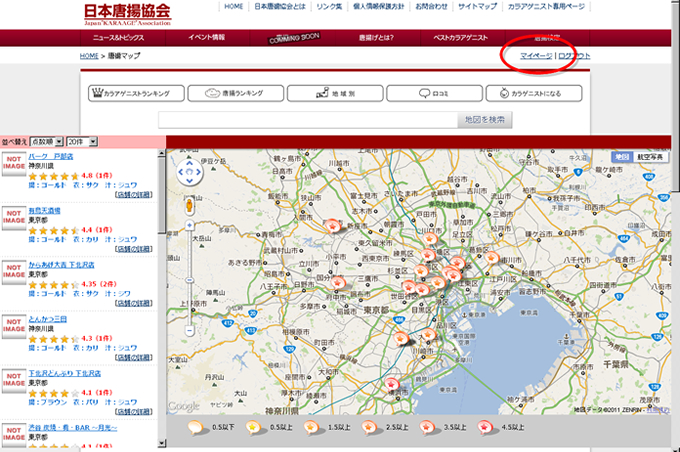This screenshot has width=680, height=452.
Task: Go to HOME via the breadcrumb
Action: (x=89, y=56)
